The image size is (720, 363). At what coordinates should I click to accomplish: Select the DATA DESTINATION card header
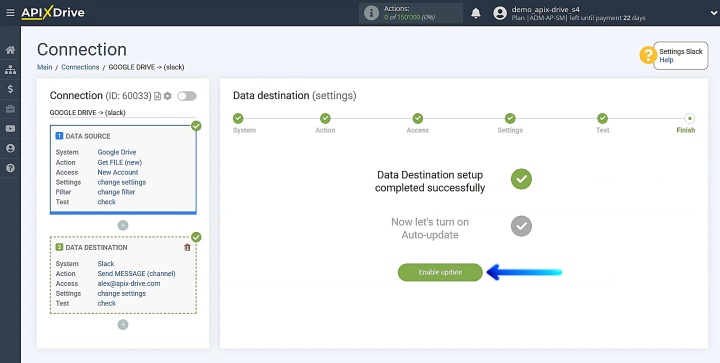pyautogui.click(x=91, y=247)
